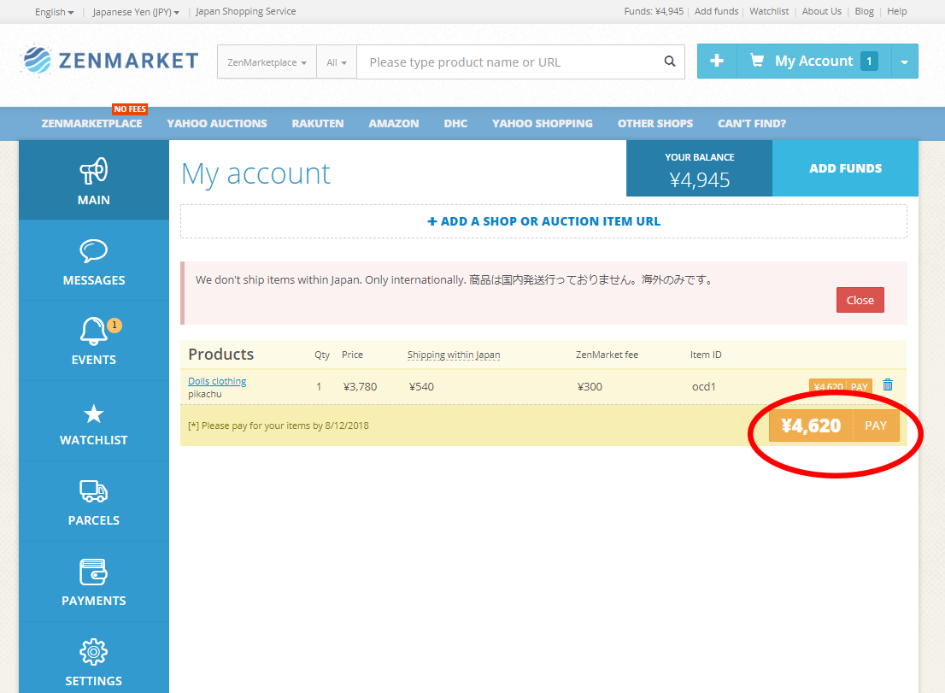The height and width of the screenshot is (693, 945).
Task: Click the Qty column header
Action: coord(322,355)
